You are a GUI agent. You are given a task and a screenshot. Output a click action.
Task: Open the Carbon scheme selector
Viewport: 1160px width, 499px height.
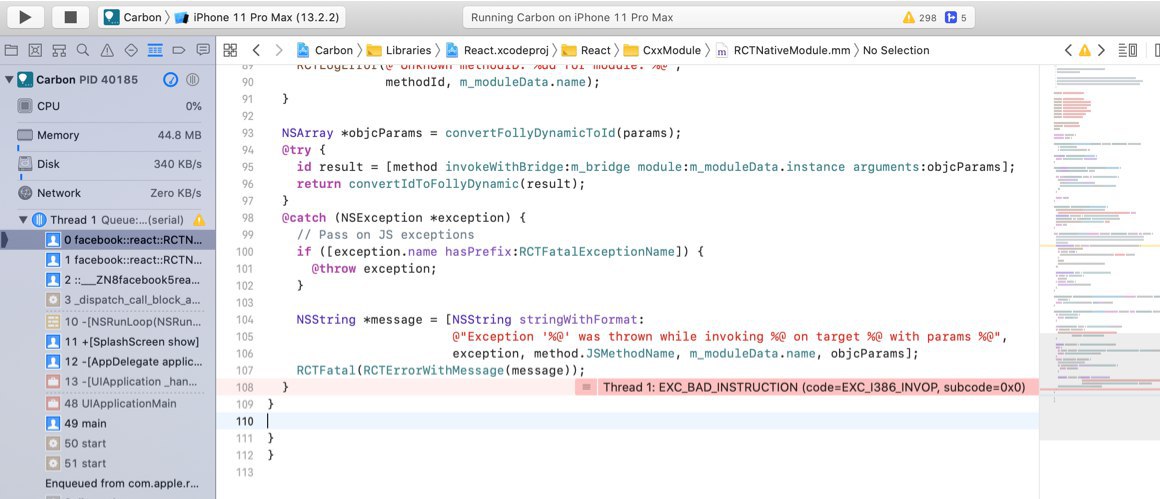133,17
